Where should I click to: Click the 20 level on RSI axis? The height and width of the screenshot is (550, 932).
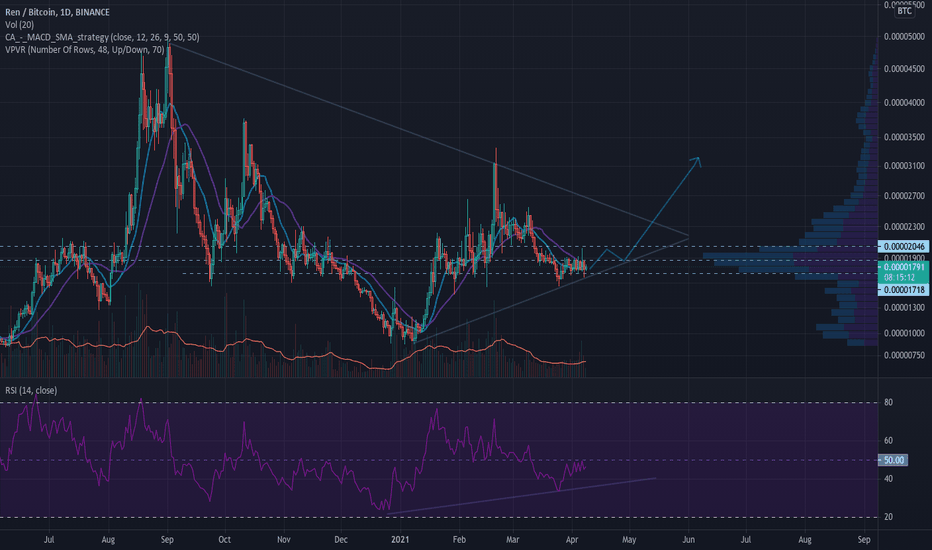tap(888, 517)
